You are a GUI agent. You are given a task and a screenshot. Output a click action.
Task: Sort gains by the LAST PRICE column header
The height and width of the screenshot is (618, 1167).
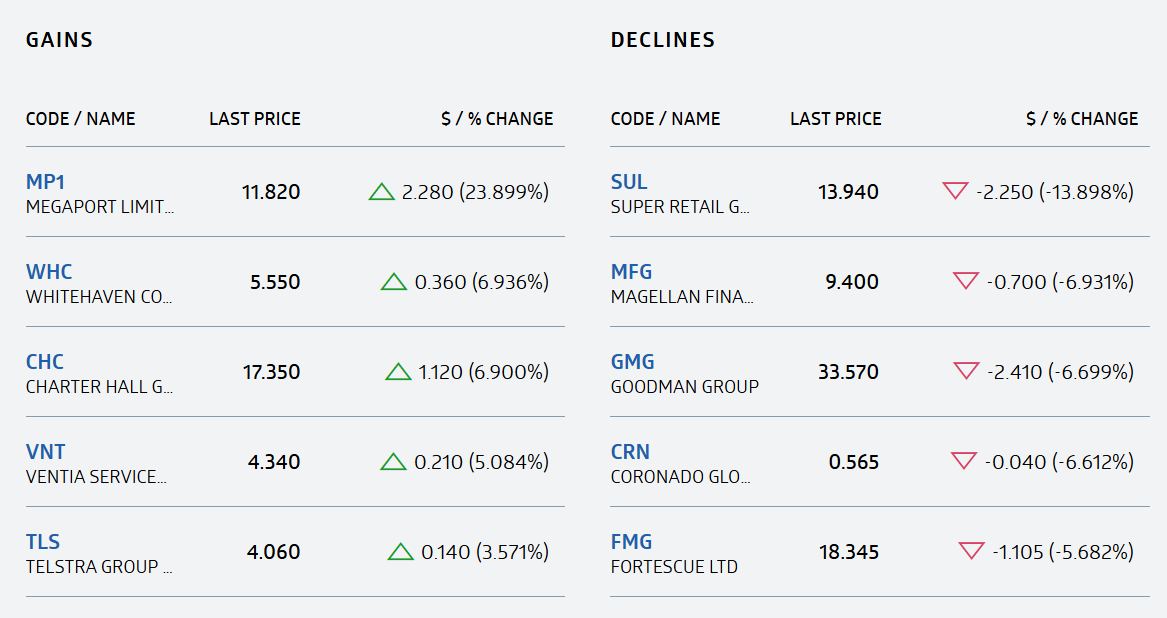pyautogui.click(x=254, y=118)
